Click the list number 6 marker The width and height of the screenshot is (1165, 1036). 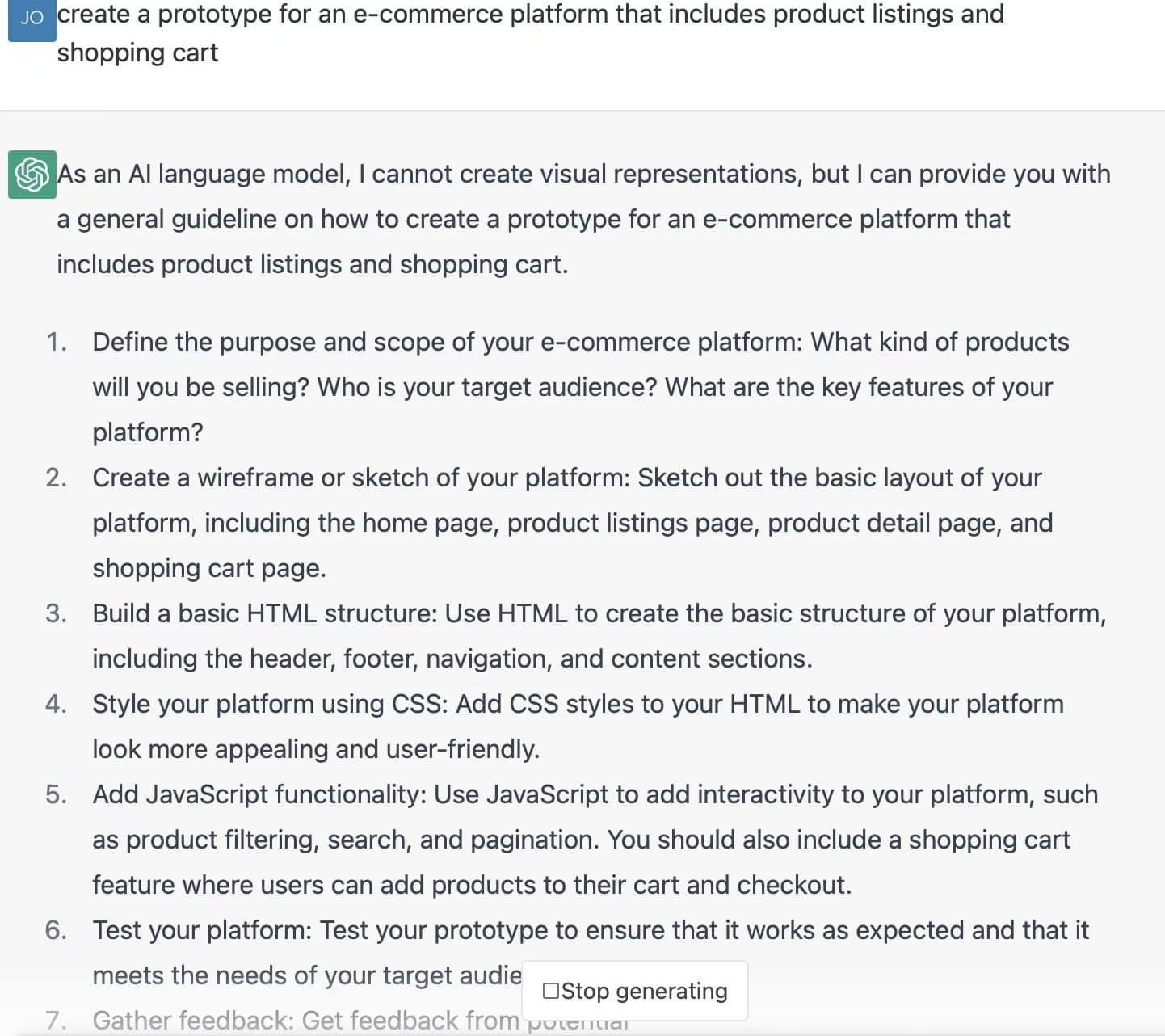(x=56, y=930)
